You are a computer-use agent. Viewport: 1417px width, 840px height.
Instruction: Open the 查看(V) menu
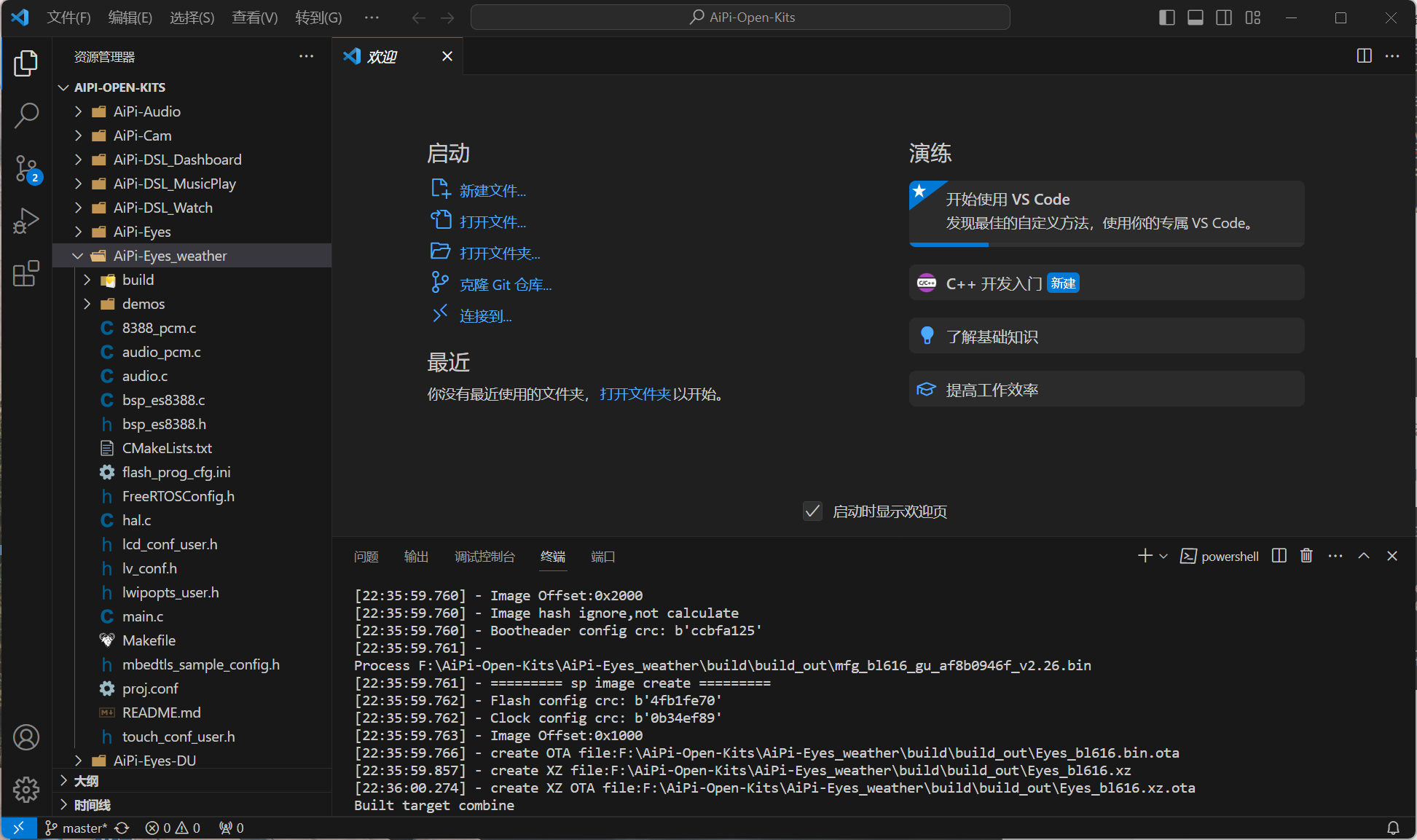pyautogui.click(x=255, y=17)
